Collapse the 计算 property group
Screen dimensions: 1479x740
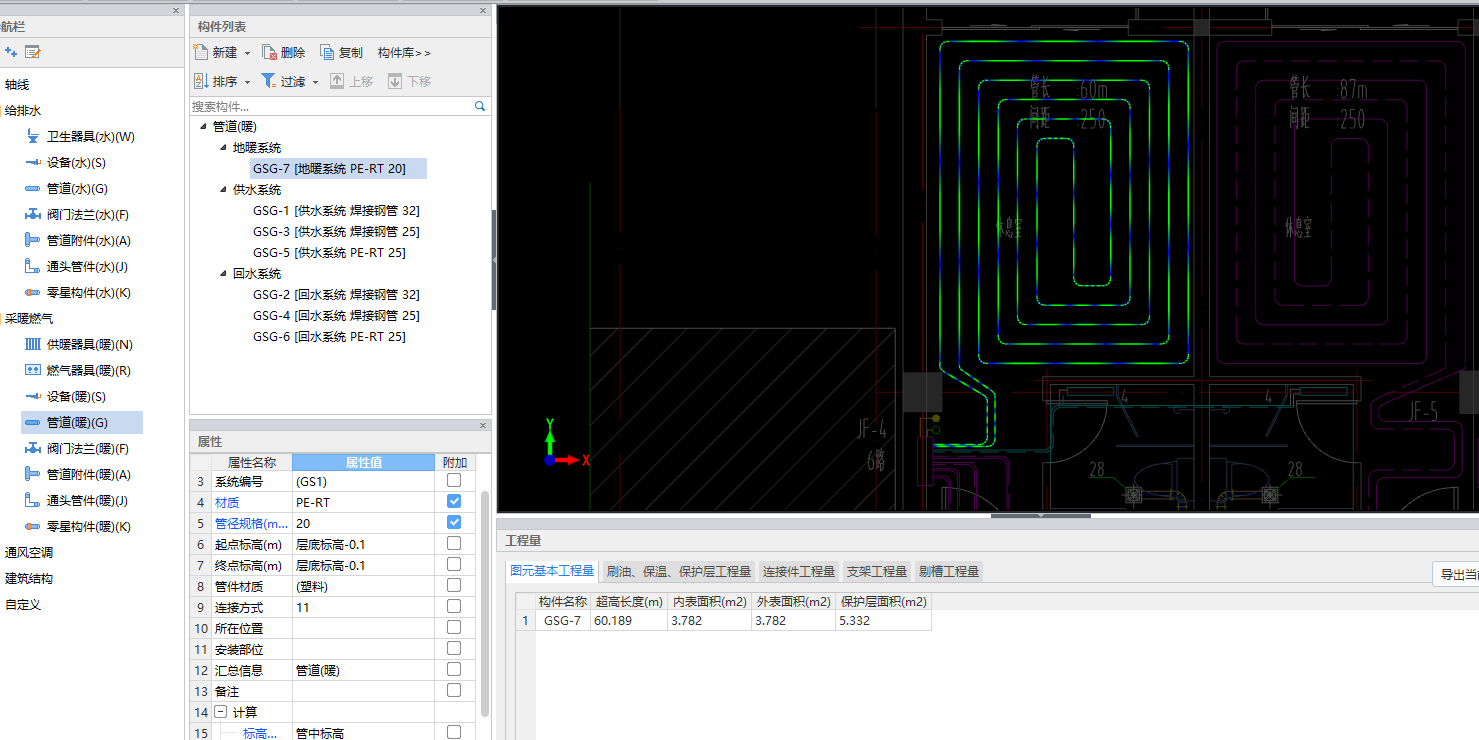[220, 712]
